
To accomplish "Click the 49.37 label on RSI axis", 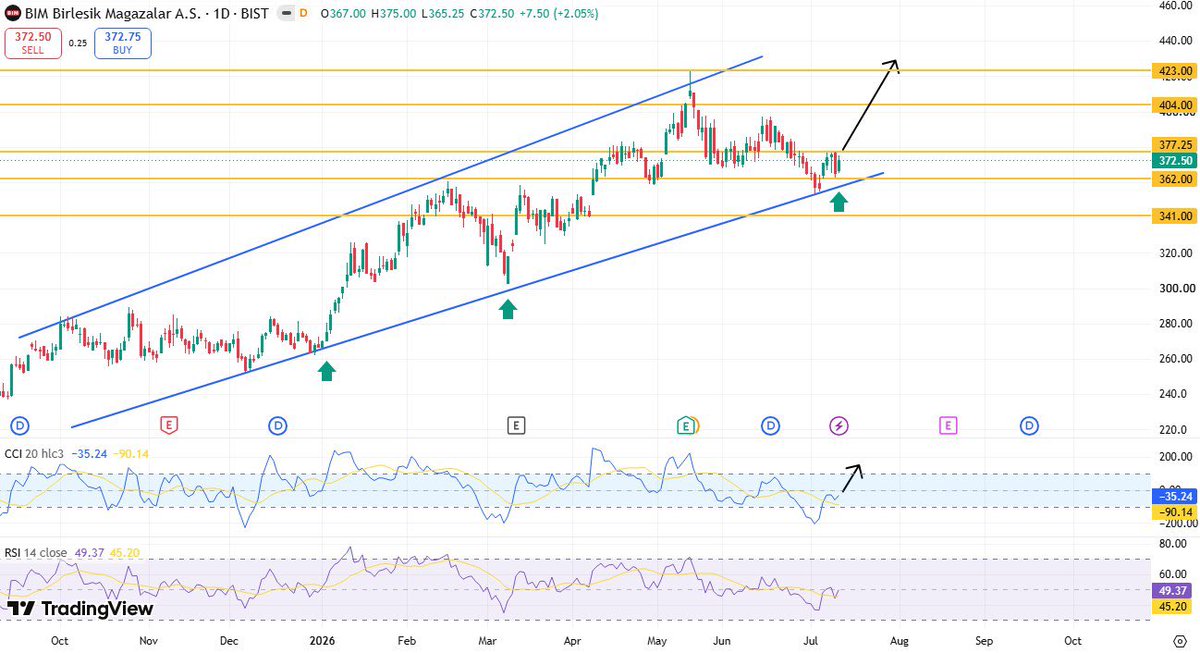I will pos(1172,591).
